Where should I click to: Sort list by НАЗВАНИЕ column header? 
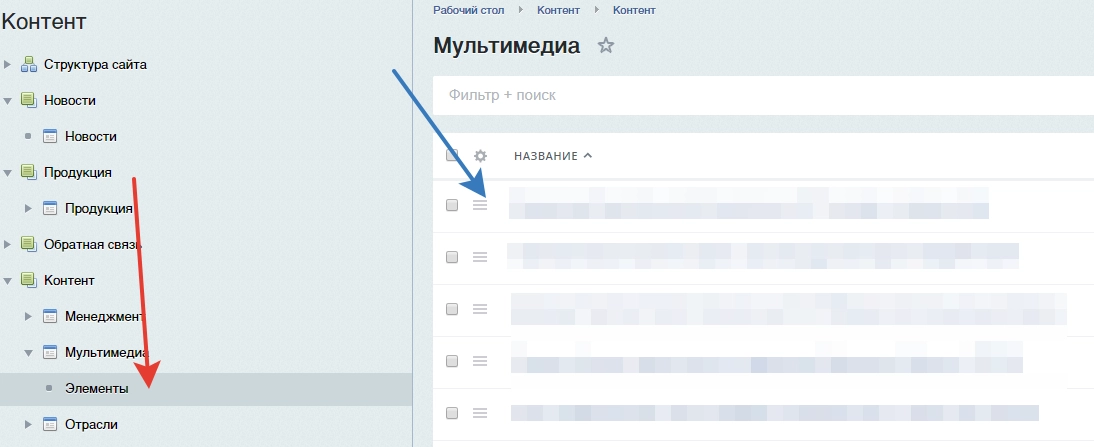(x=553, y=156)
